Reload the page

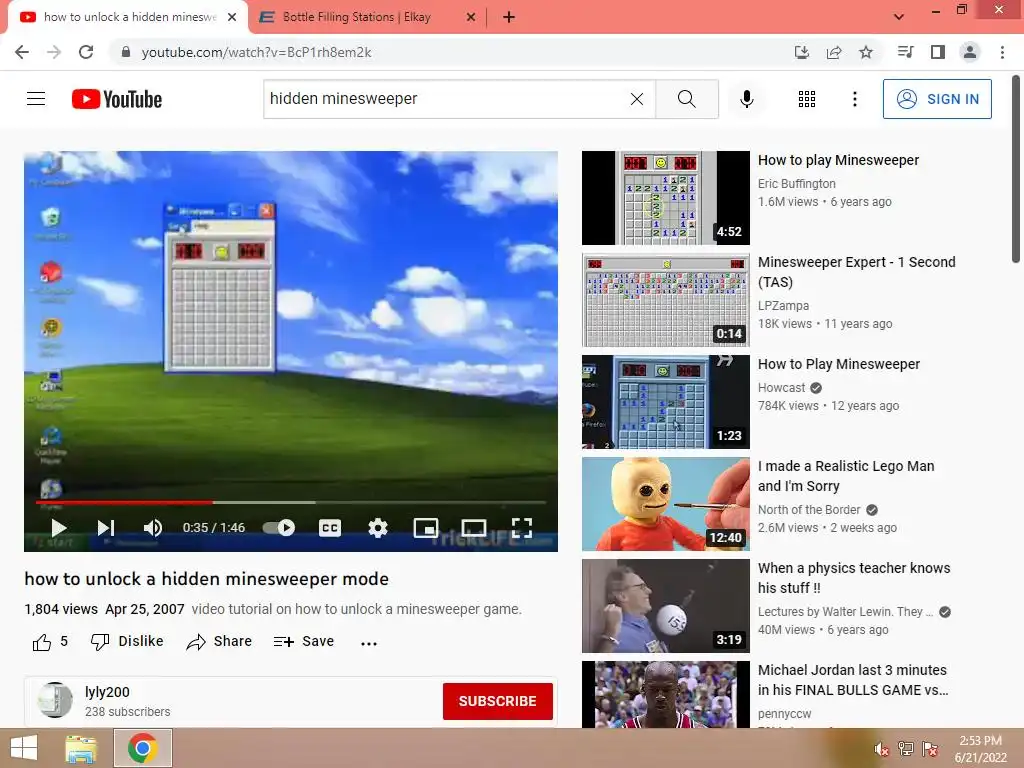point(86,52)
